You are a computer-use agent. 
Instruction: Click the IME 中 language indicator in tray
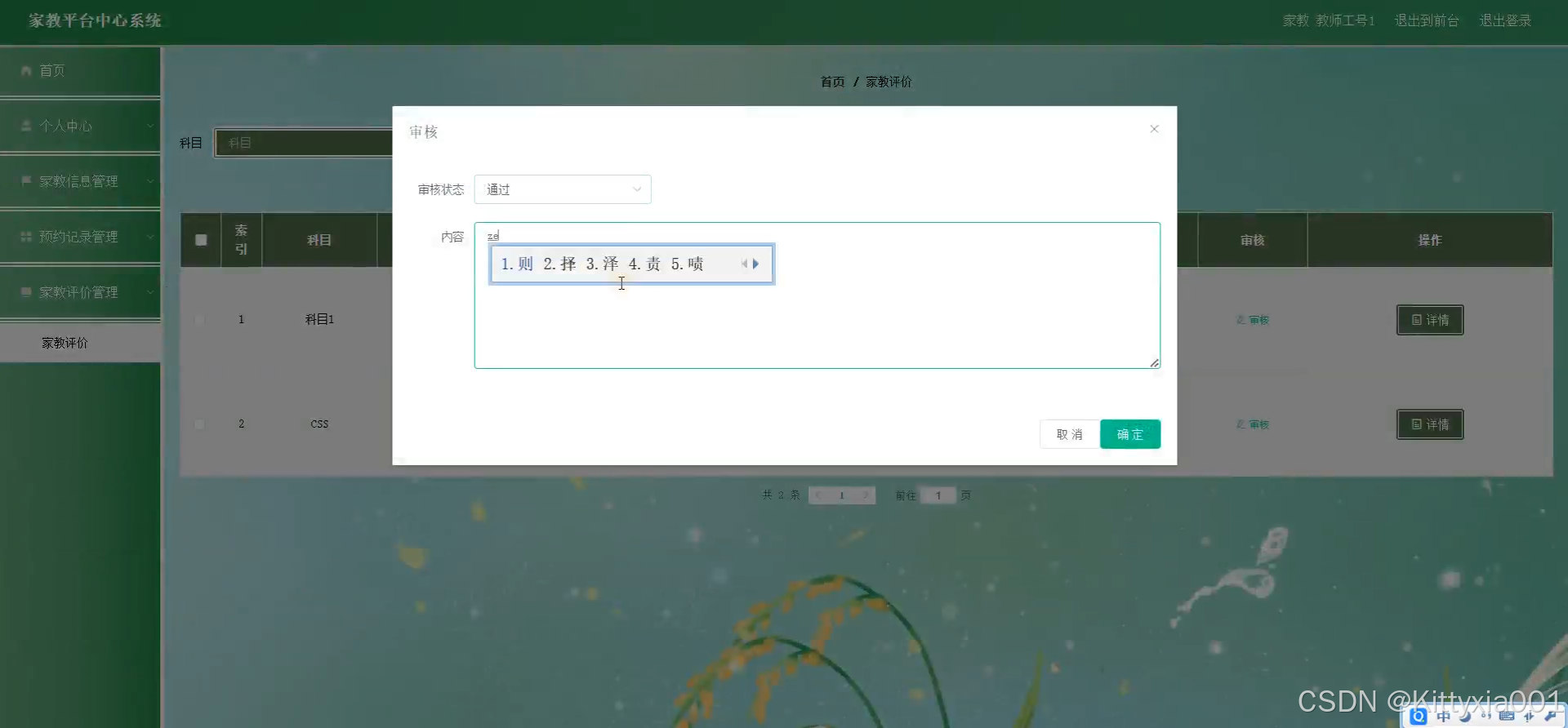pos(1444,717)
